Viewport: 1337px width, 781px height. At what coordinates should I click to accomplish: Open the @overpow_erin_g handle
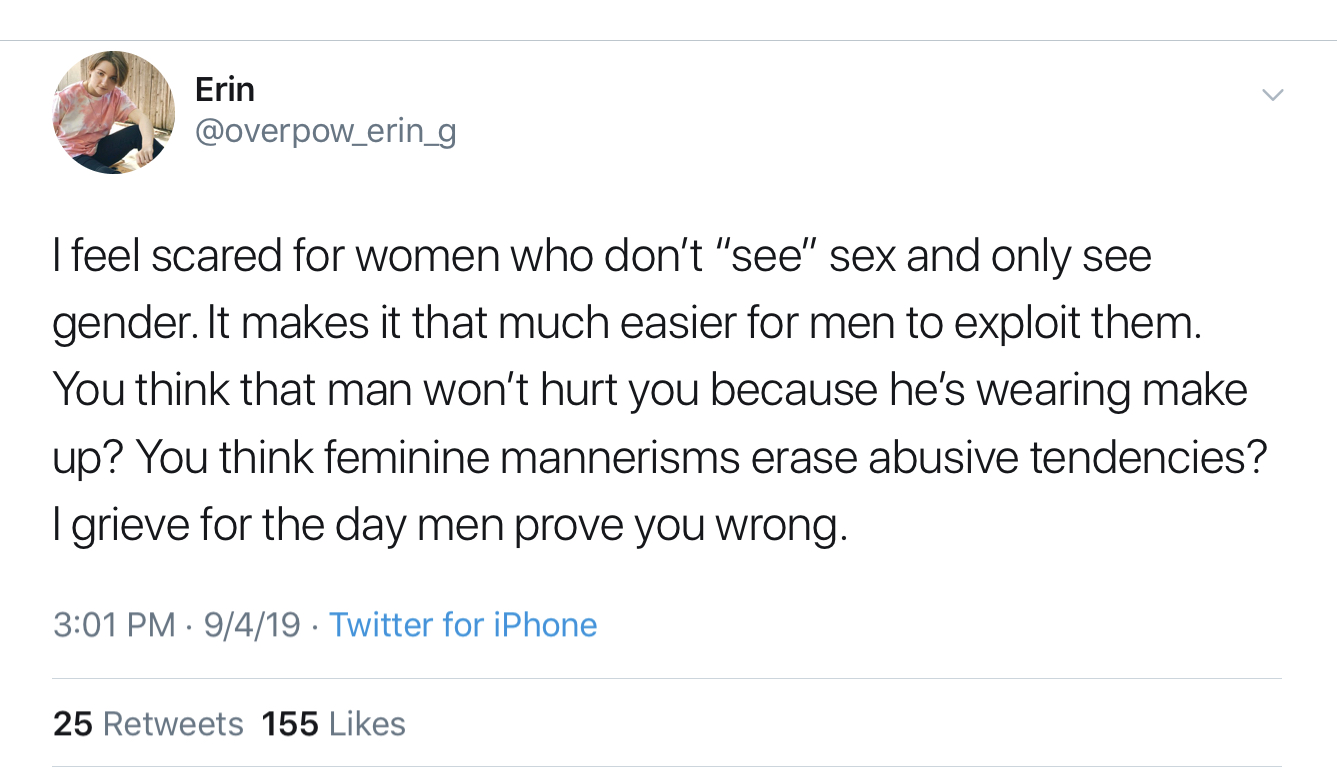[325, 132]
